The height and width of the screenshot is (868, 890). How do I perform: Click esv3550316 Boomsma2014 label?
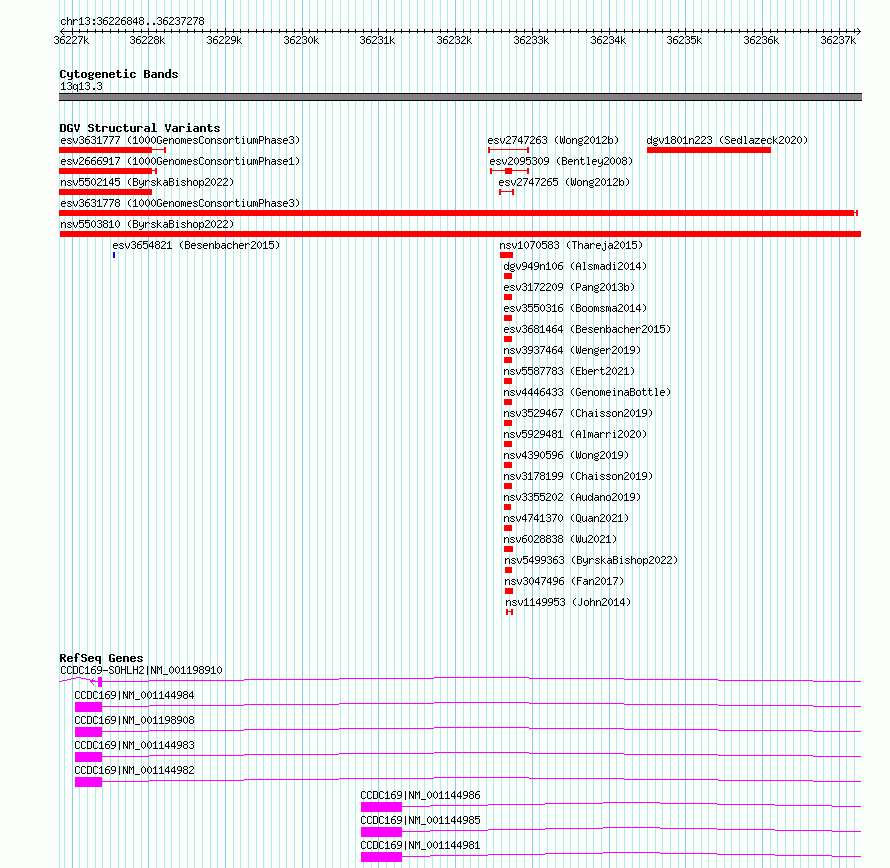[x=575, y=308]
